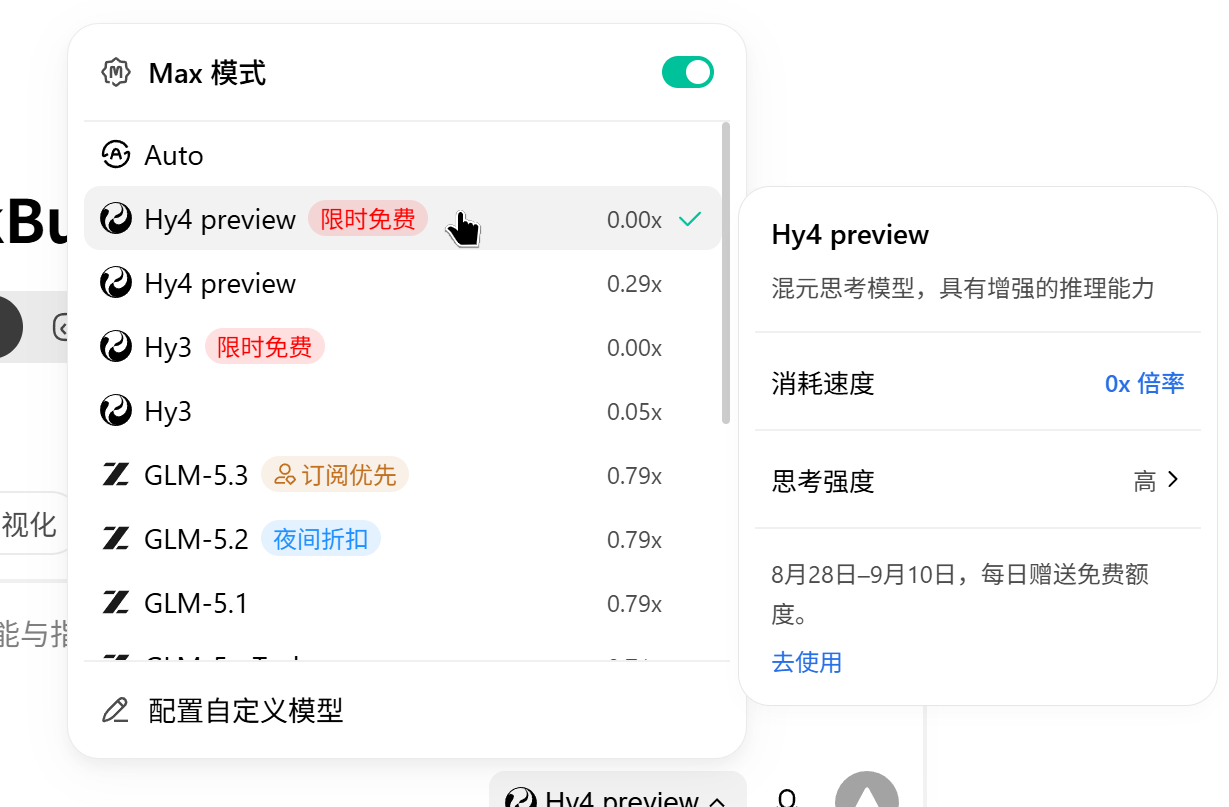
Task: Select the GLM-5.1 model
Action: pyautogui.click(x=402, y=603)
